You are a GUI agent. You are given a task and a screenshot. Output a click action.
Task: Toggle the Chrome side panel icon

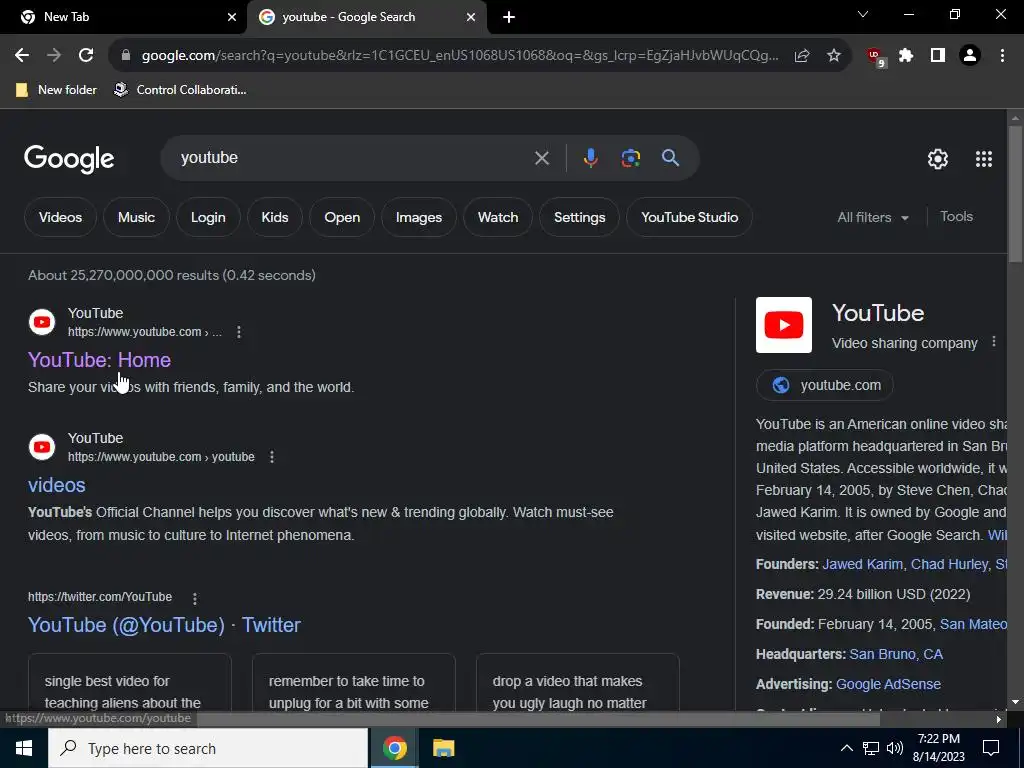coord(938,56)
